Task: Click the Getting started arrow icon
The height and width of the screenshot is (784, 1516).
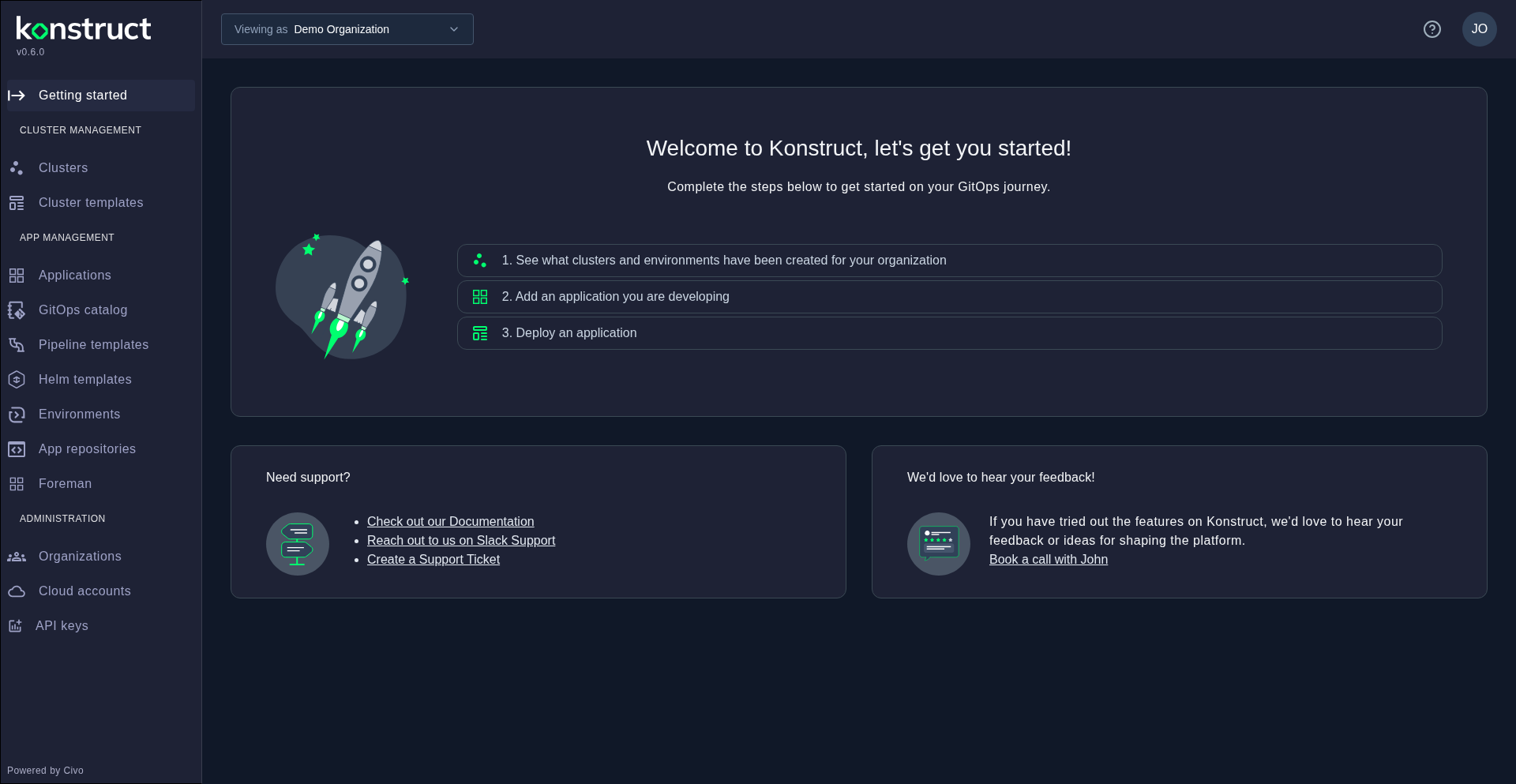Action: (17, 96)
